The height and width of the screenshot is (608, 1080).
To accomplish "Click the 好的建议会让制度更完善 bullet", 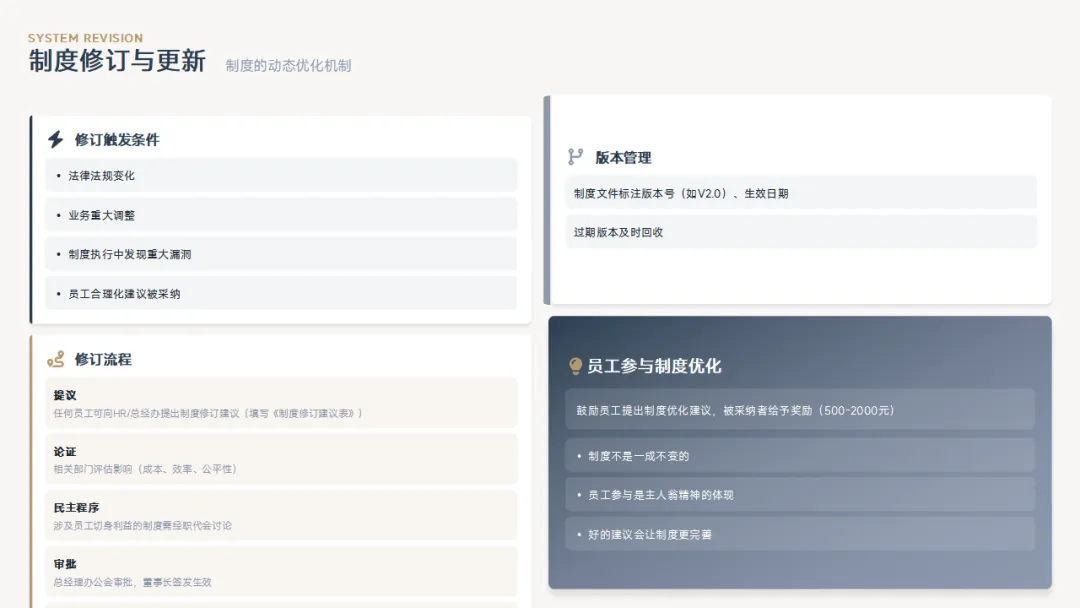I will point(800,534).
